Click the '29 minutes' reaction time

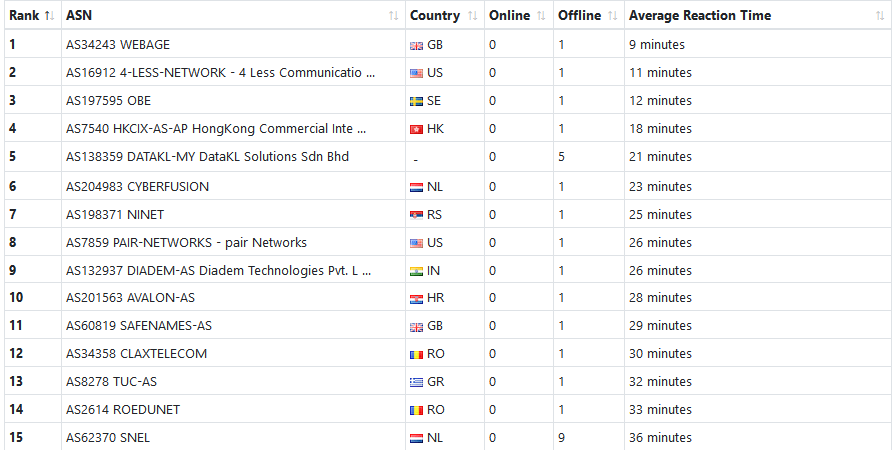point(660,326)
